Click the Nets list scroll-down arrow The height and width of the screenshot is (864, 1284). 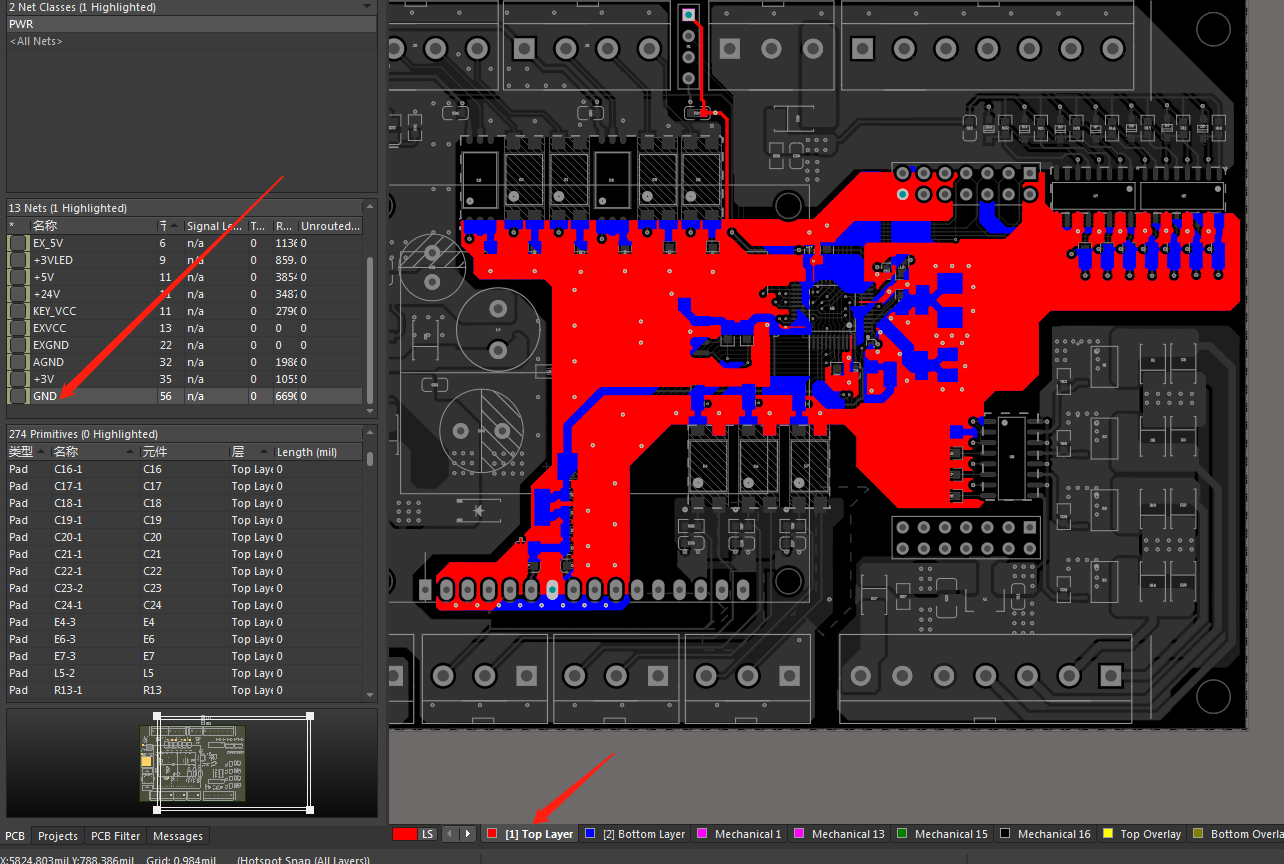point(371,411)
